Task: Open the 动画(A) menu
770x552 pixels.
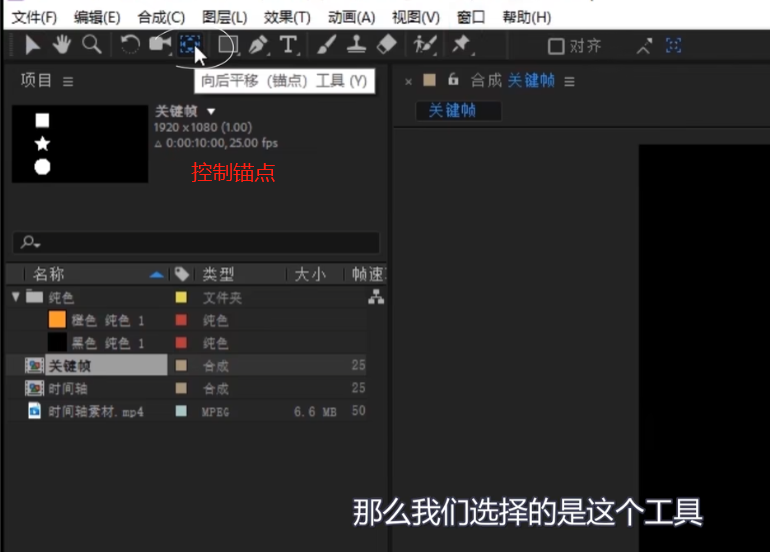Action: pyautogui.click(x=352, y=18)
